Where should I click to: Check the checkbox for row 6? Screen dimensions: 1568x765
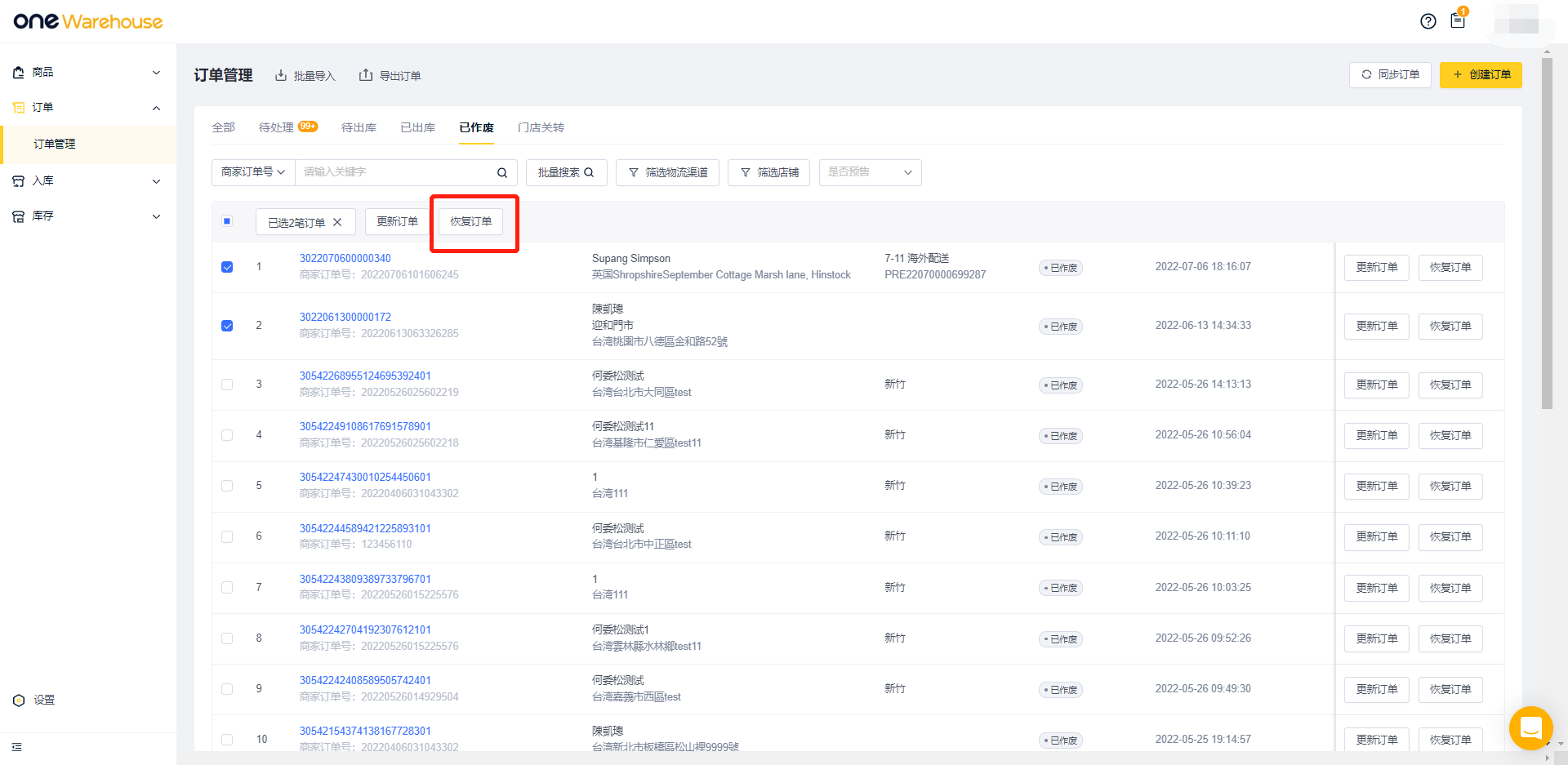[x=227, y=536]
